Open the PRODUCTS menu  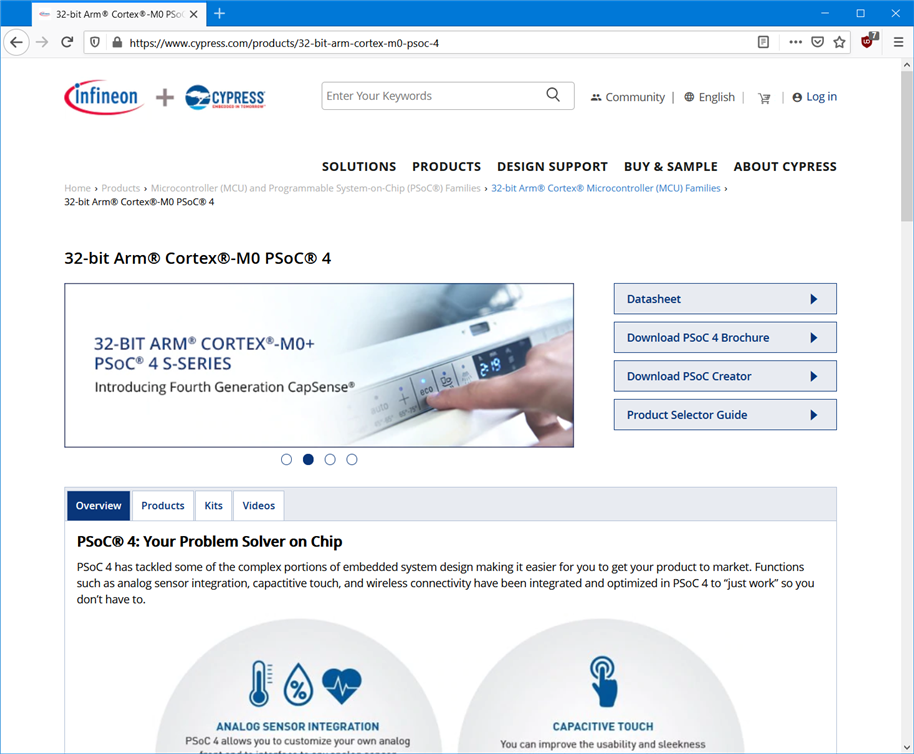[x=447, y=167]
